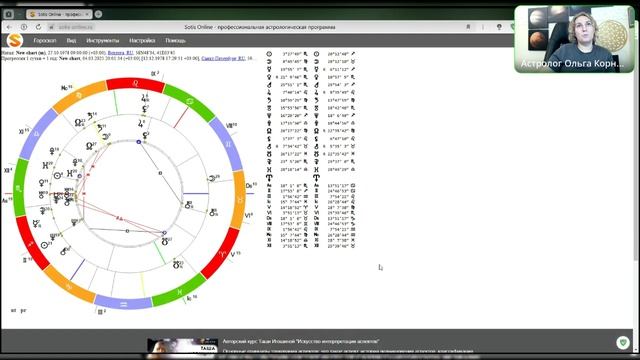The height and width of the screenshot is (360, 640).
Task: Click the Jupiter glyph below the Leo segment
Action: [x=144, y=98]
